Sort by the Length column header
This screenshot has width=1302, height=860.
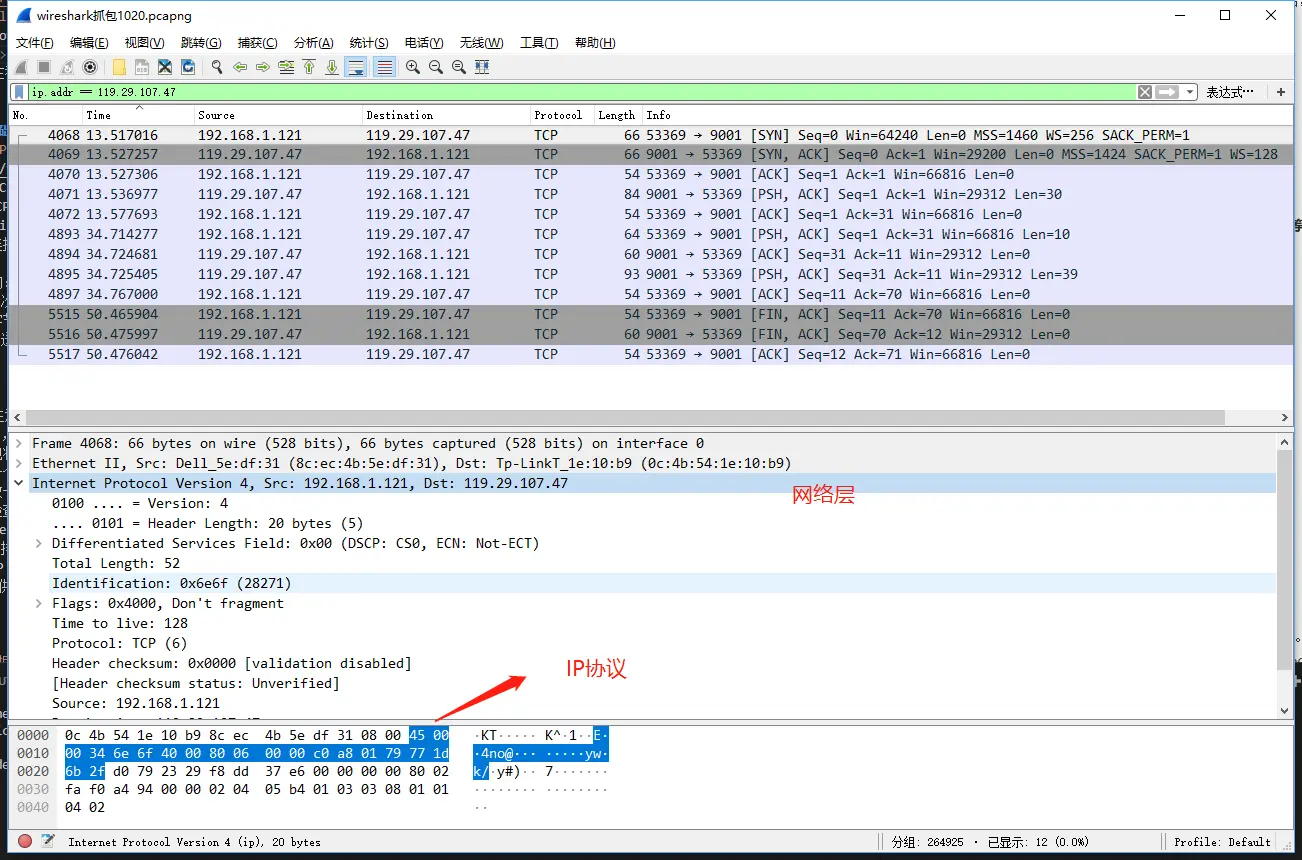point(618,115)
